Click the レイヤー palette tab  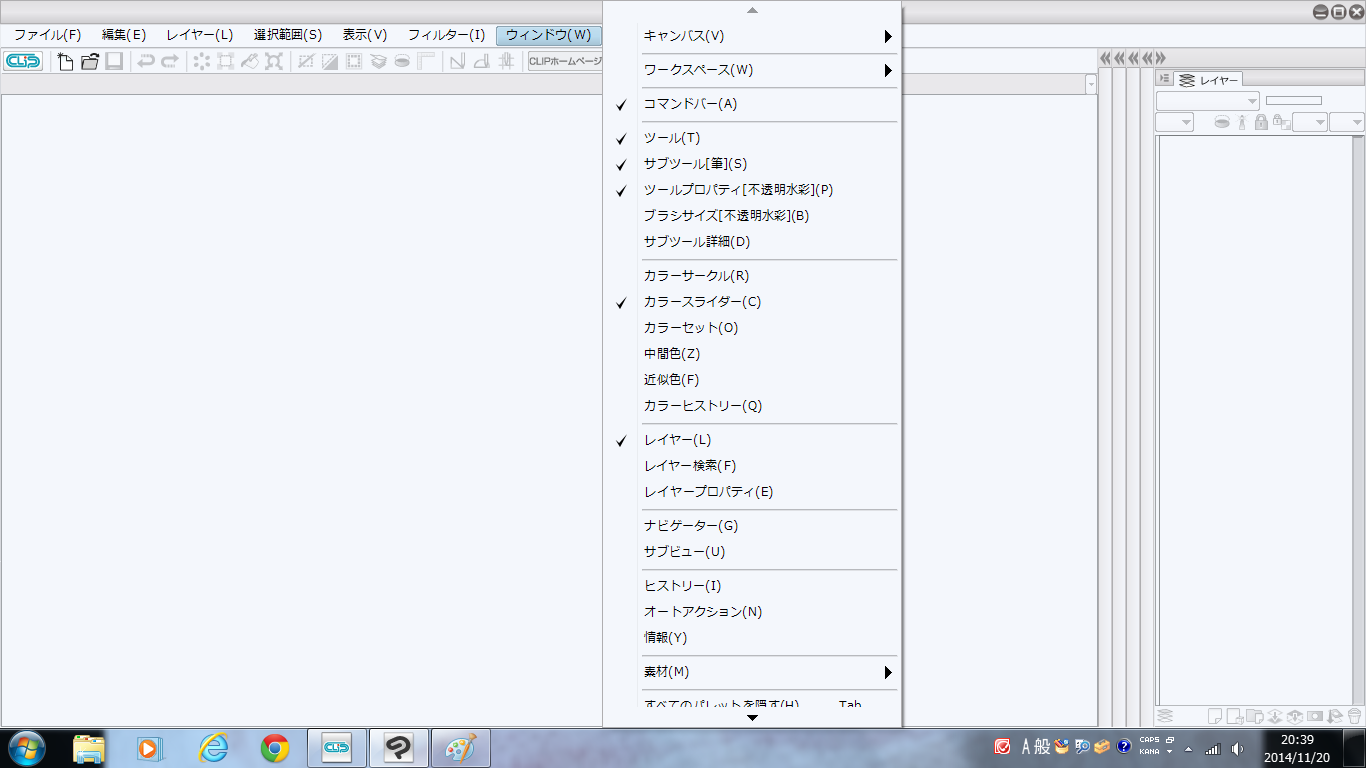tap(1209, 80)
